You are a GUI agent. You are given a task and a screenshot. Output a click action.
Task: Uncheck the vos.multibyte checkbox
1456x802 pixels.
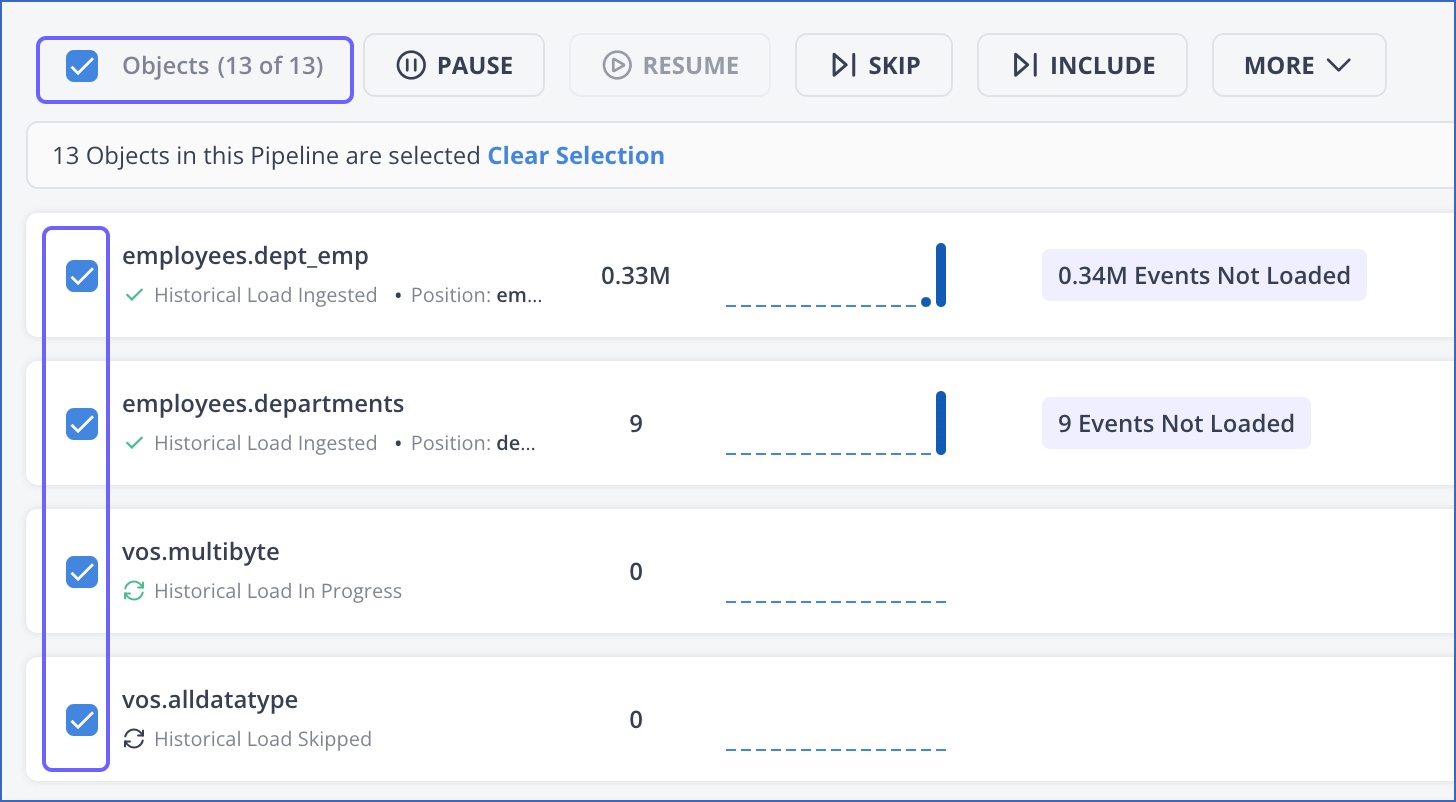coord(82,572)
